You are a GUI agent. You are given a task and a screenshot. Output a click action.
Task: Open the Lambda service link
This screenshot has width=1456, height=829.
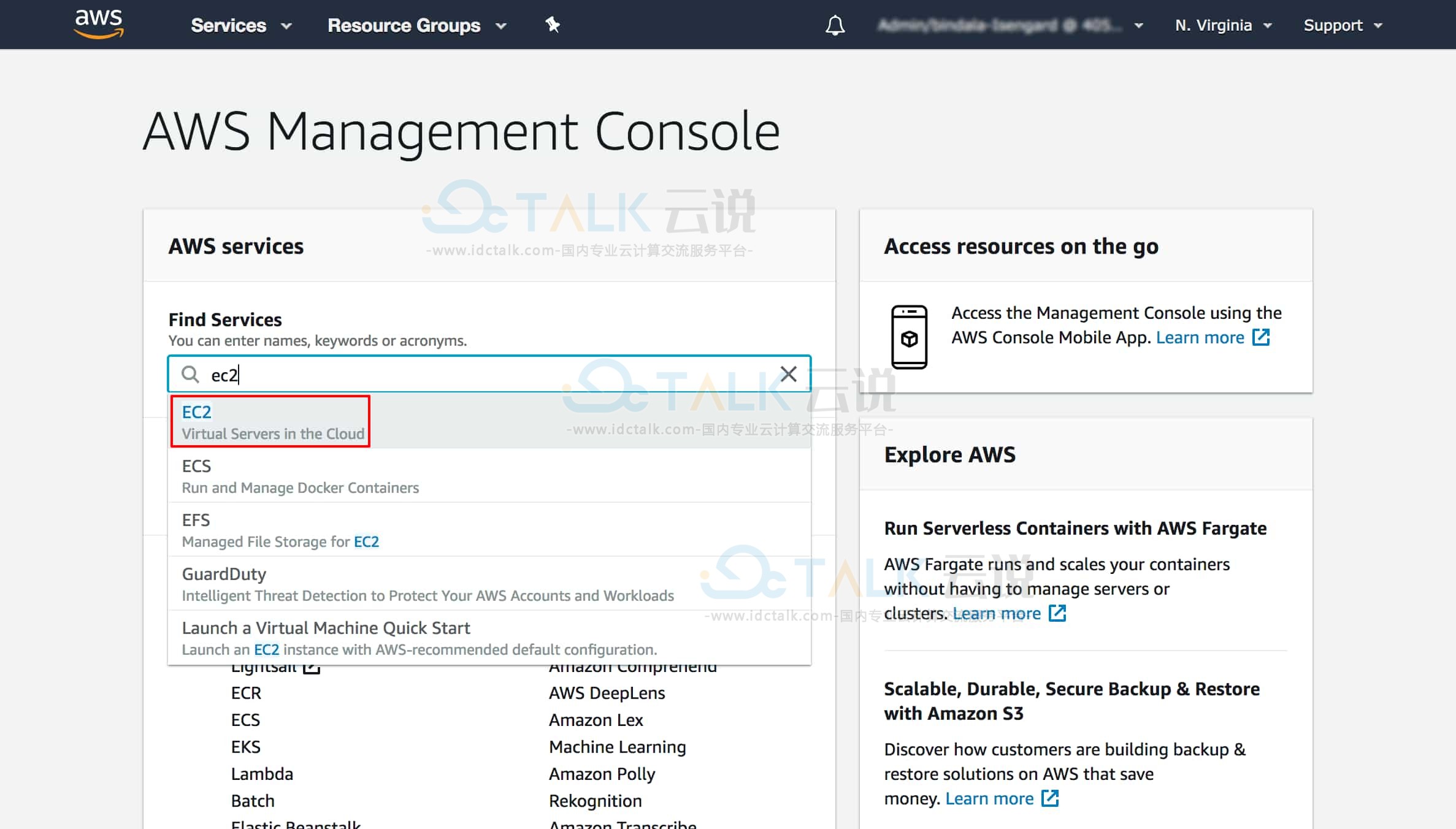(x=262, y=774)
